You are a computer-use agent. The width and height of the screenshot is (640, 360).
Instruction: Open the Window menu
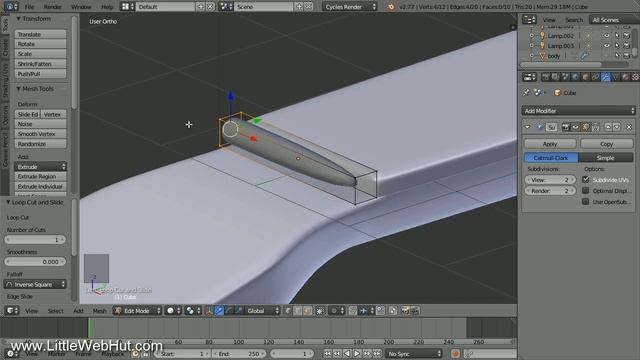coord(81,7)
